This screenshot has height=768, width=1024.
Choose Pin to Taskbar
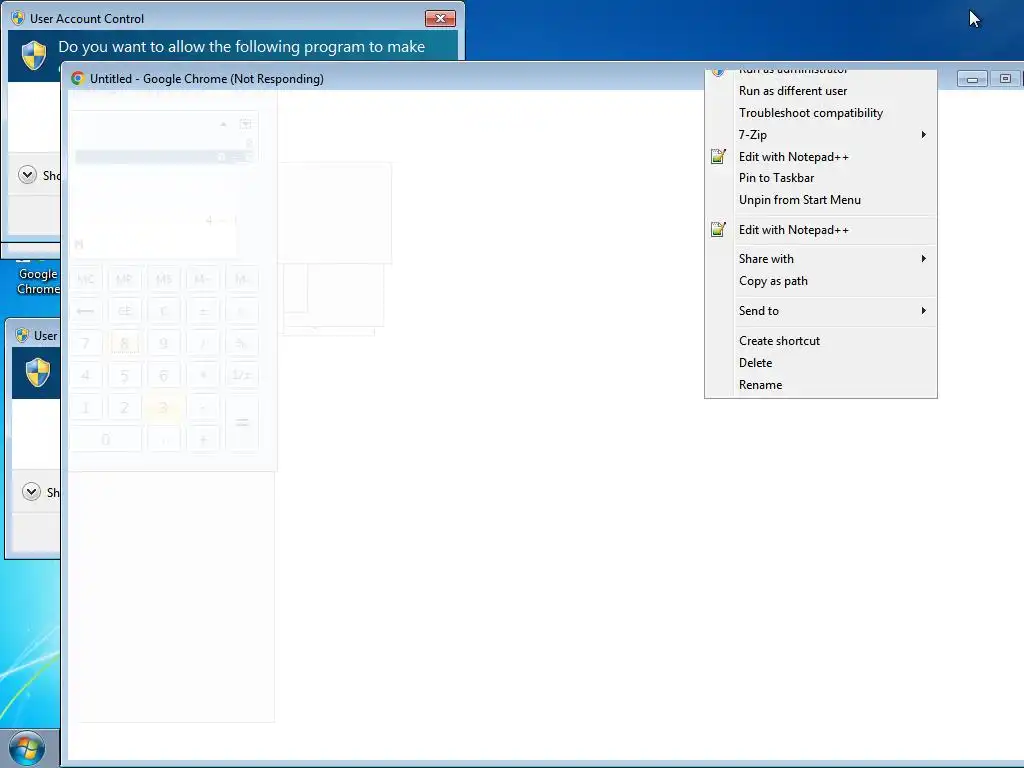pyautogui.click(x=821, y=178)
